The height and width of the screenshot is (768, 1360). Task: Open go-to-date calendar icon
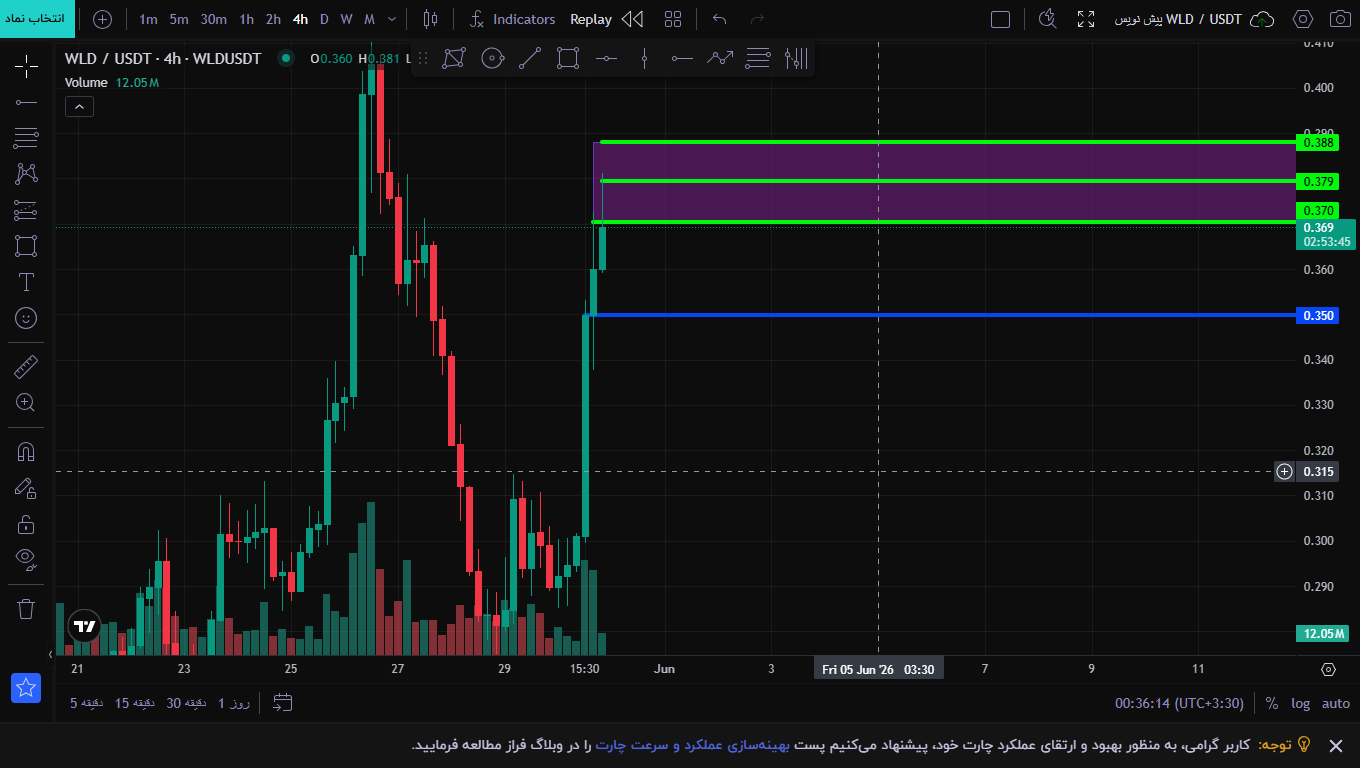click(283, 703)
